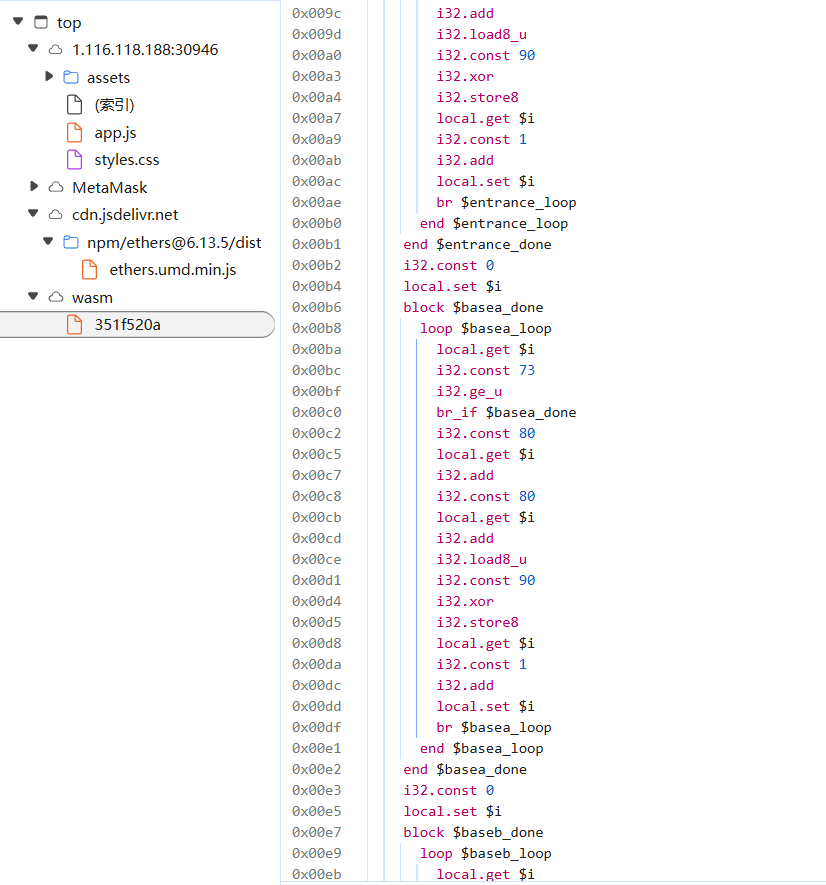Click the cdn.jsdelivr.net cloud icon
The width and height of the screenshot is (826, 885).
(55, 214)
